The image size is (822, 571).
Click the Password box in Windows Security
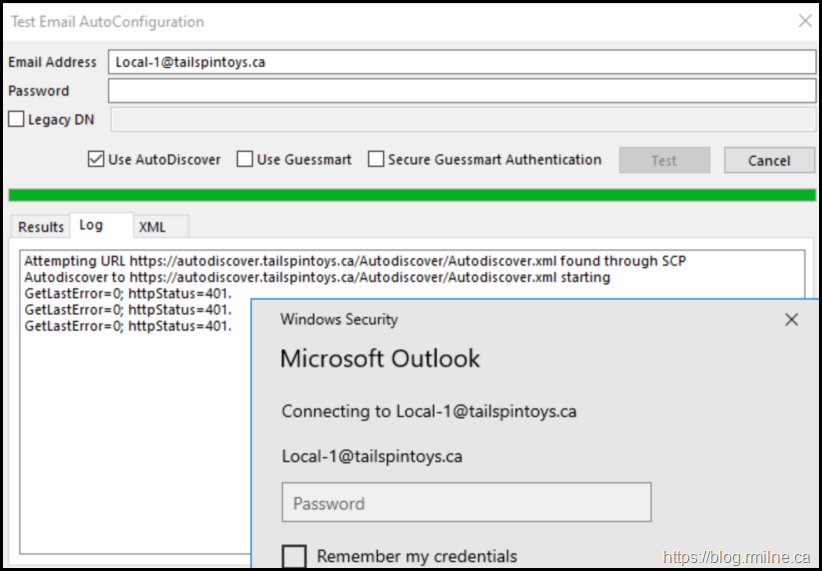[466, 503]
